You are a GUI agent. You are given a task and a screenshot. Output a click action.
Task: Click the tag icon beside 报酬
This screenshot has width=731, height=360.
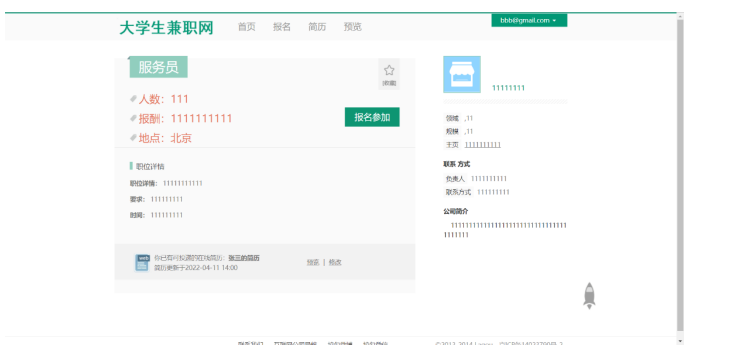pyautogui.click(x=133, y=118)
